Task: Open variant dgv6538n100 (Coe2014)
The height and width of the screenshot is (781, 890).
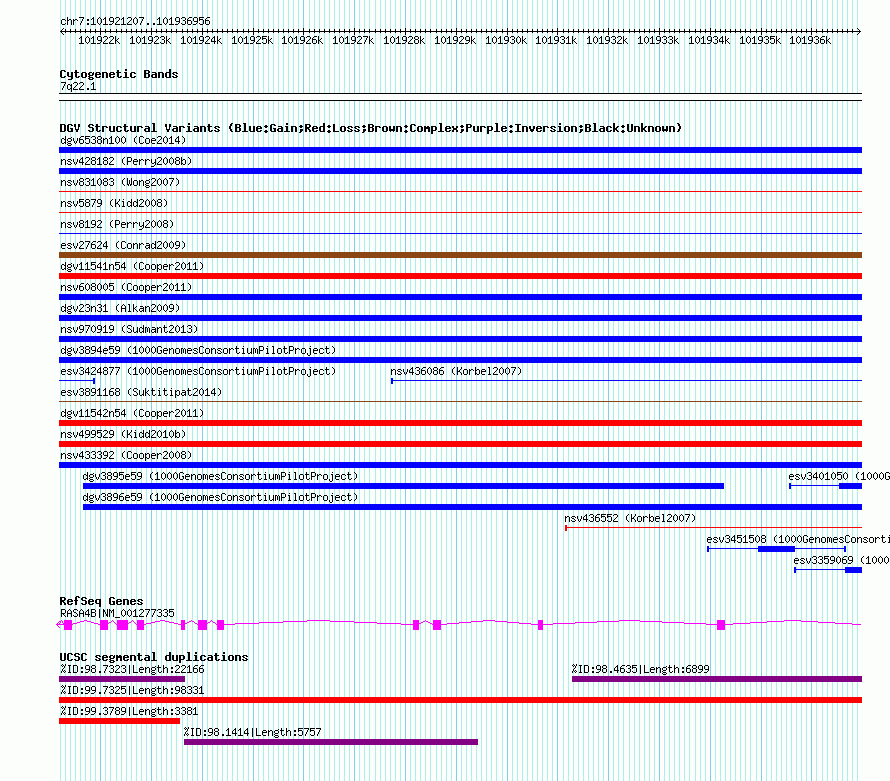Action: click(123, 140)
